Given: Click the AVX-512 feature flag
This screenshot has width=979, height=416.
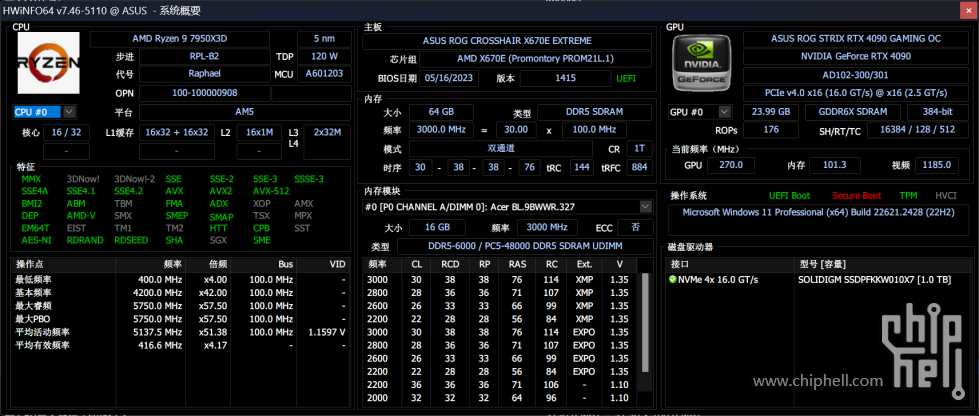Looking at the screenshot, I should (271, 191).
